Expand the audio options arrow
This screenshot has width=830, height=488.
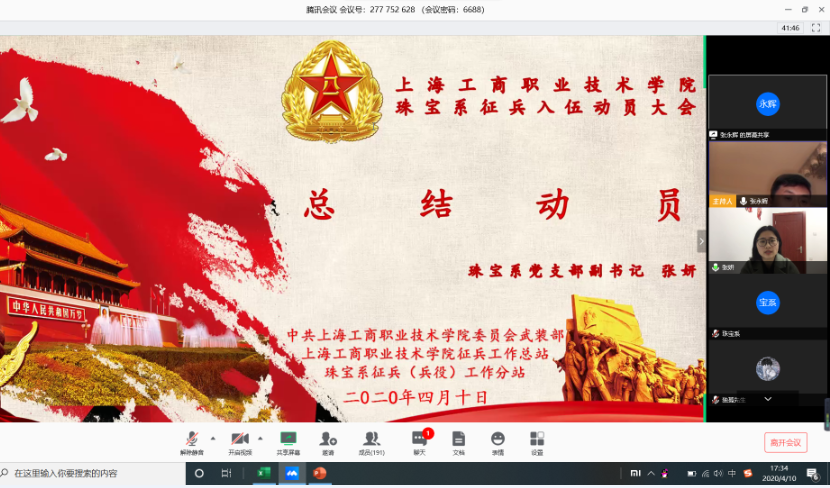212,438
